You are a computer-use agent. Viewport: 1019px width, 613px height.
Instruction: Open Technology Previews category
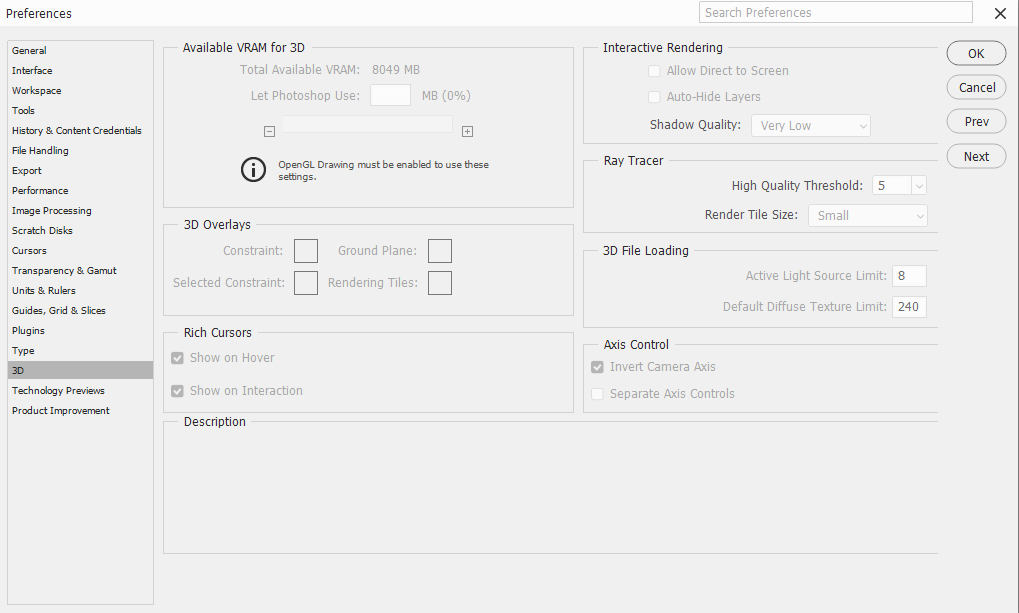click(x=81, y=391)
